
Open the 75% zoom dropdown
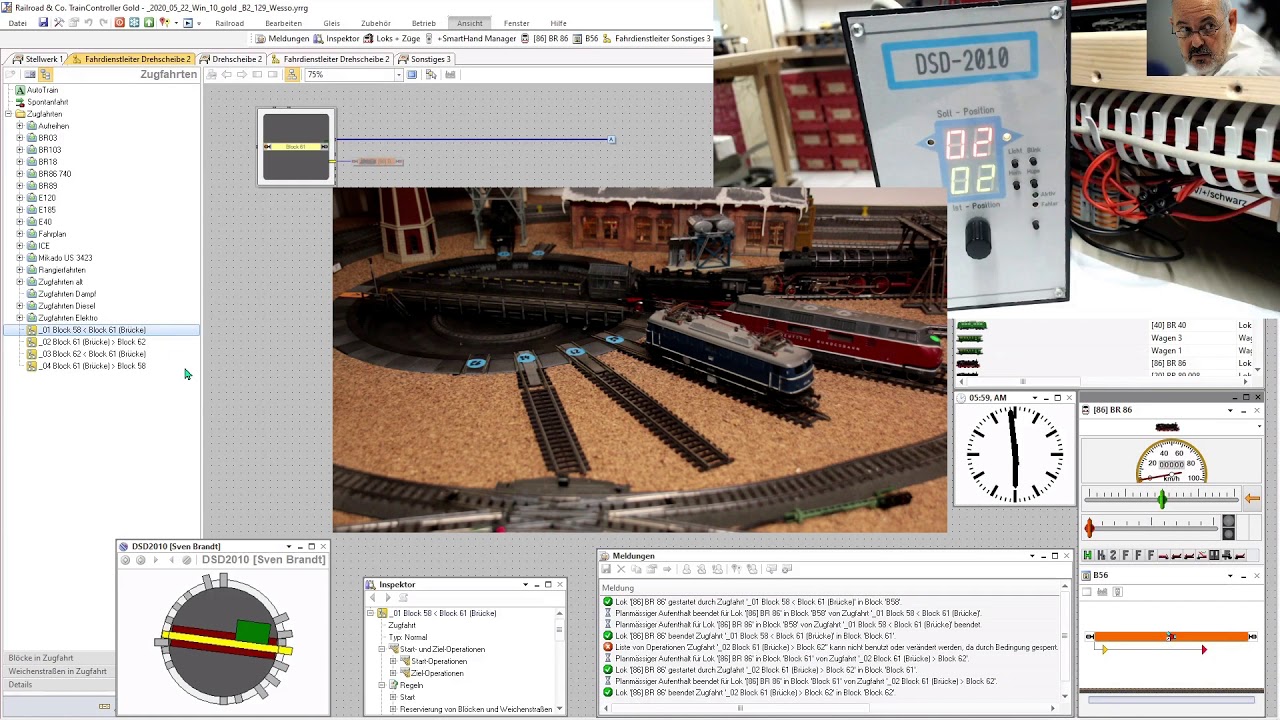tap(398, 75)
